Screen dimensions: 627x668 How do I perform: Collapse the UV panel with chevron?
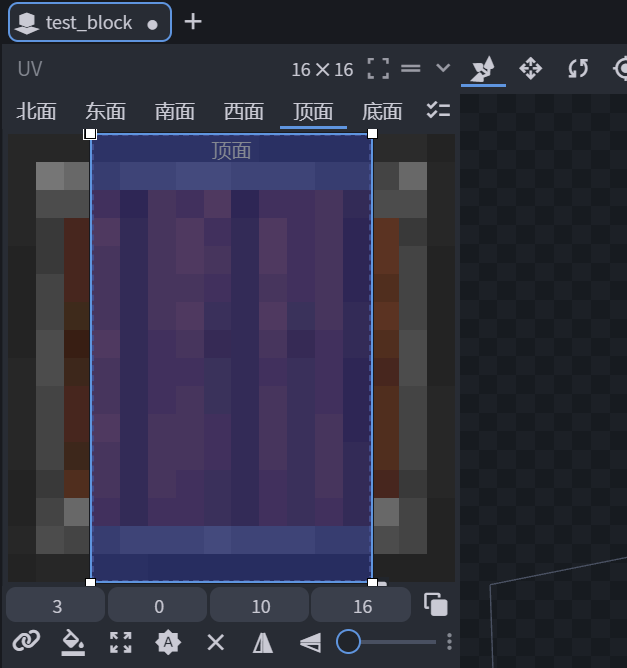coord(443,68)
